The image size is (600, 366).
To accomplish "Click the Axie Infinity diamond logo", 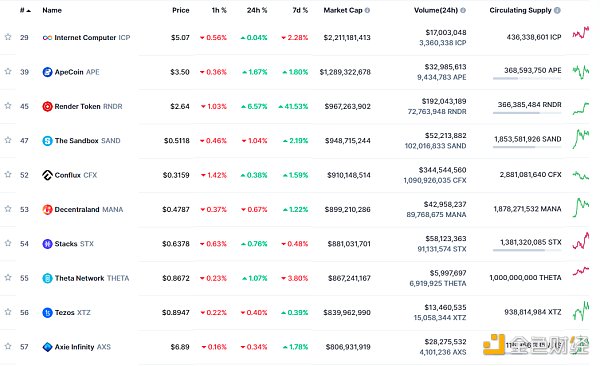I will [x=47, y=347].
